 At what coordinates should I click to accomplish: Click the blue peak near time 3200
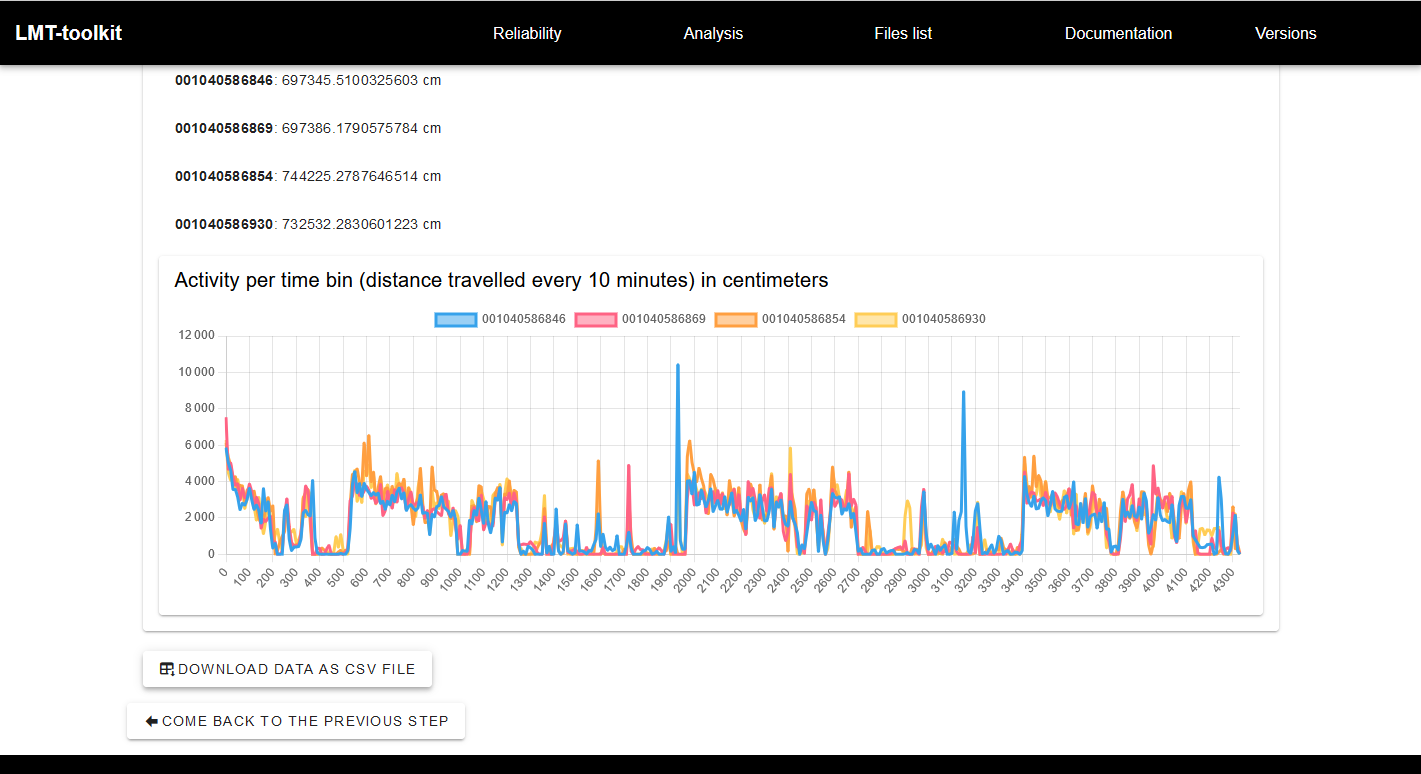coord(963,393)
